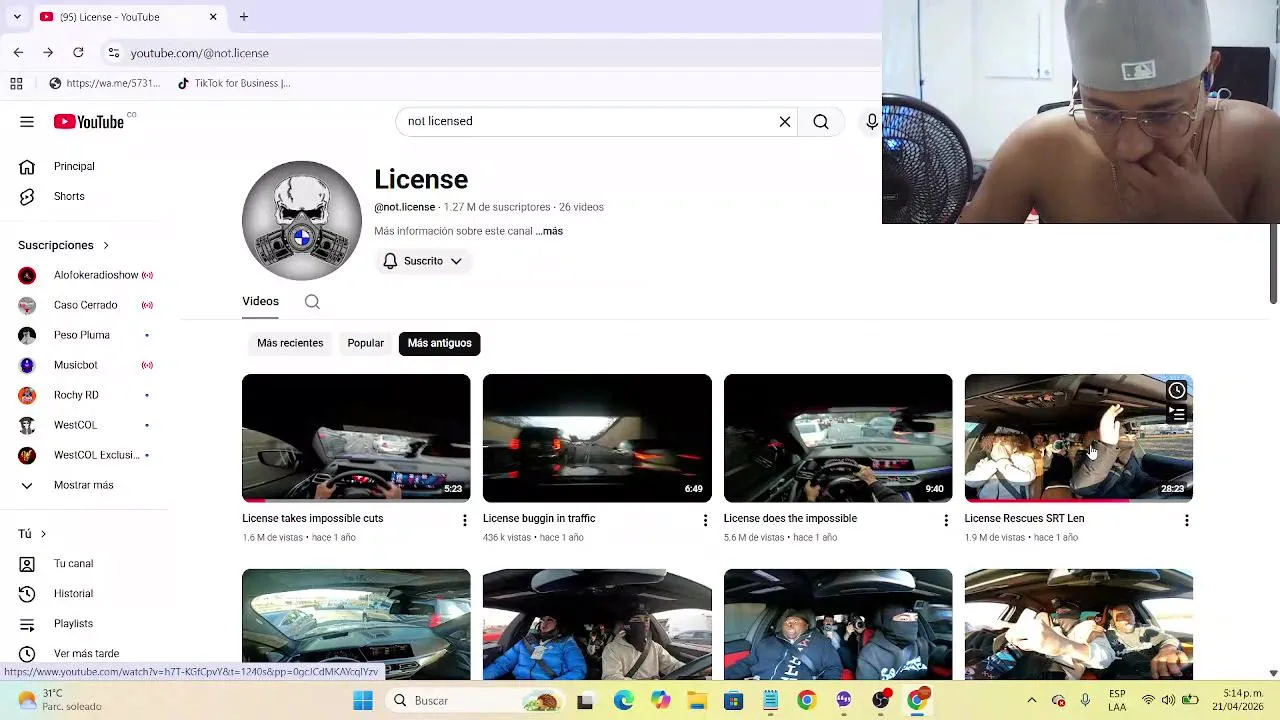Play License does the impossible thumbnail
1280x720 pixels.
tap(838, 438)
